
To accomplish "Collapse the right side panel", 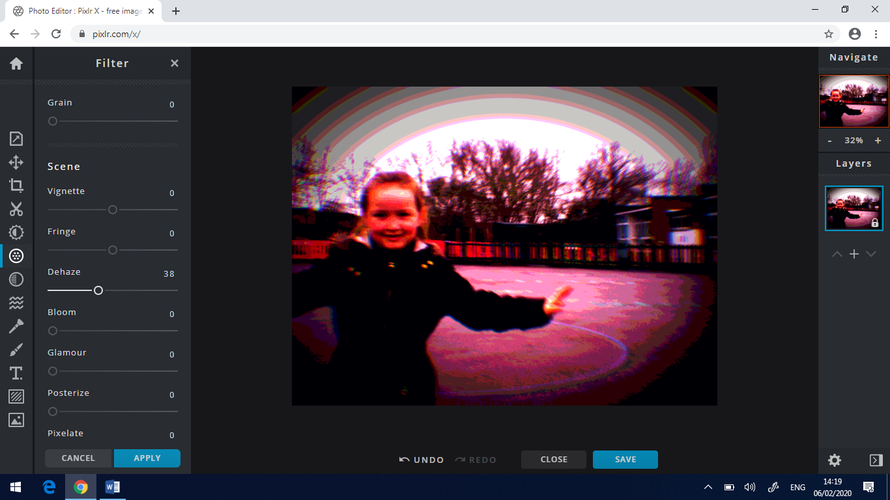I will pyautogui.click(x=875, y=460).
